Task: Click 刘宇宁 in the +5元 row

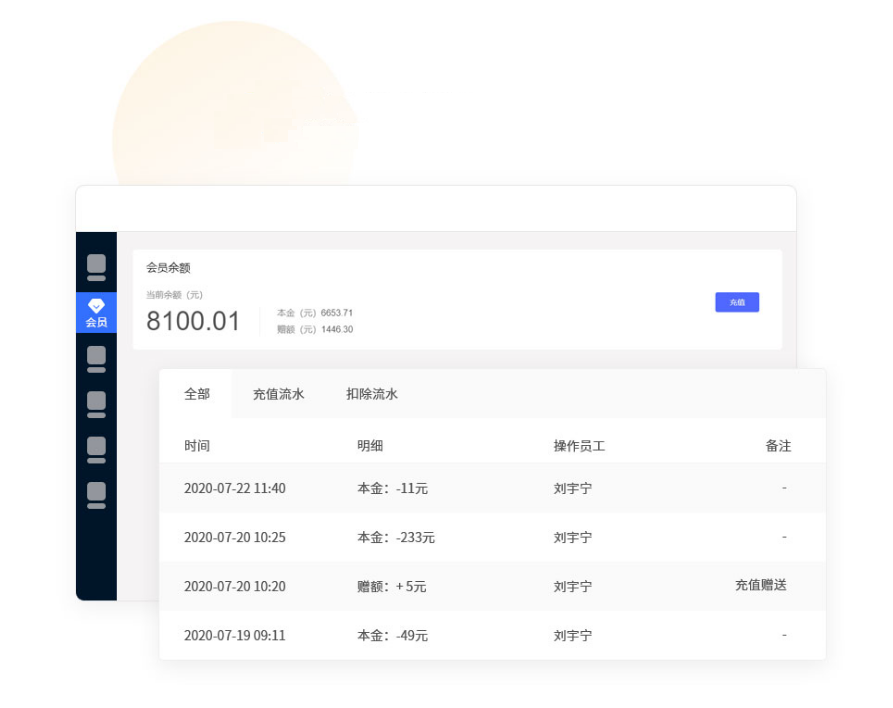Action: 573,586
